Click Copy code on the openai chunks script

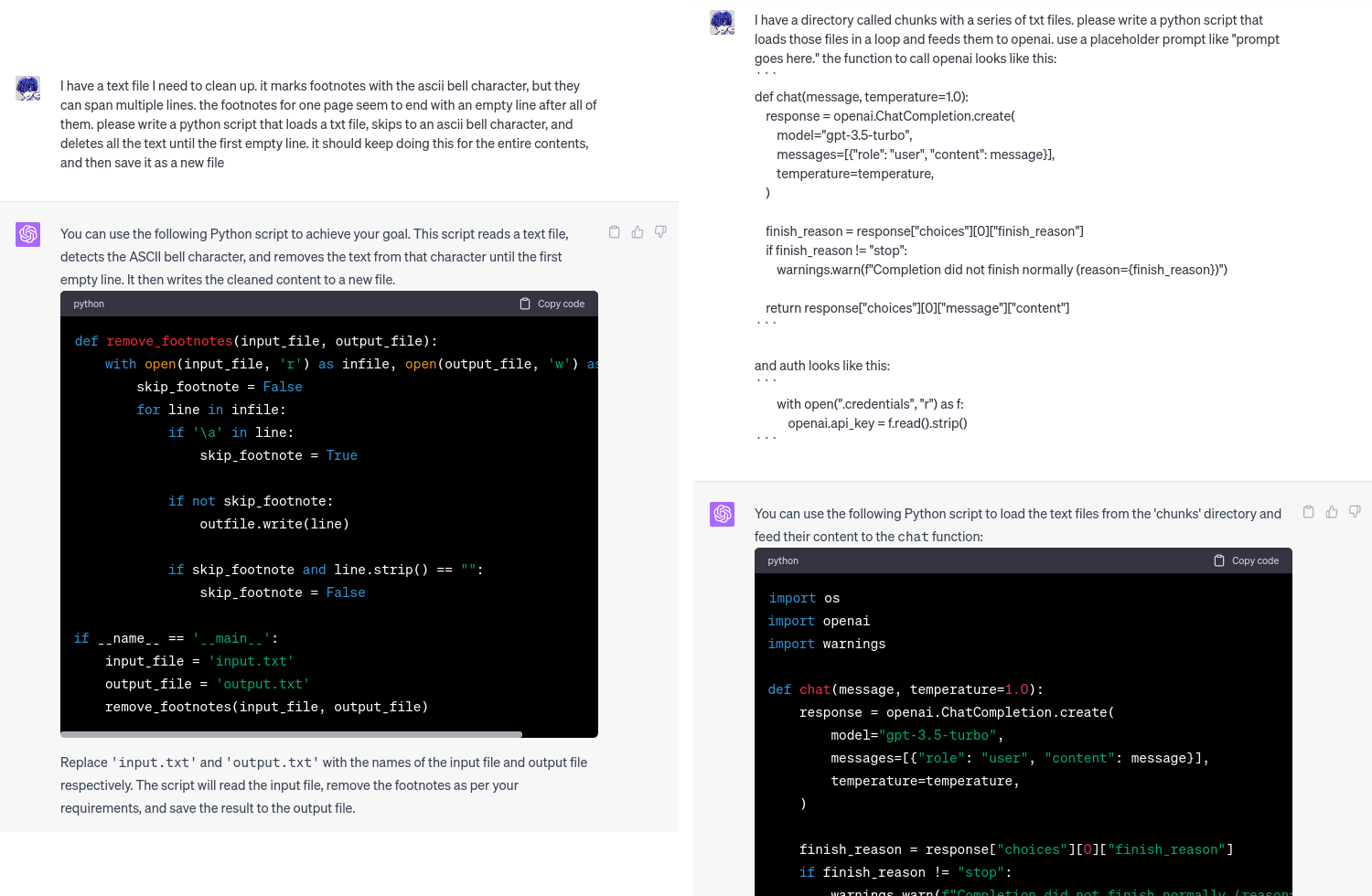click(1254, 560)
